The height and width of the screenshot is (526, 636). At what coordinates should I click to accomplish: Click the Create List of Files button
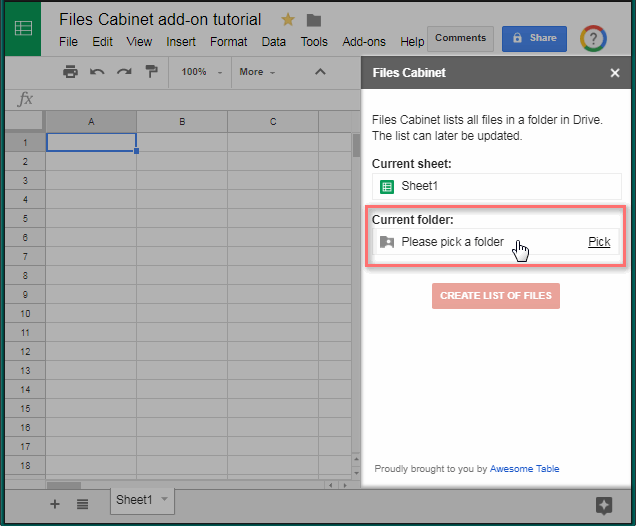pos(496,296)
